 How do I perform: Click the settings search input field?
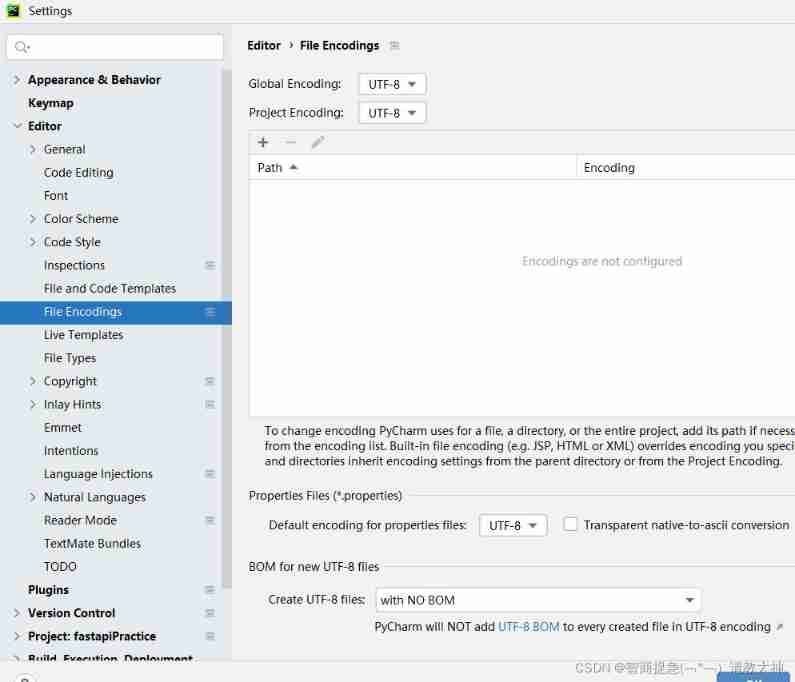115,47
